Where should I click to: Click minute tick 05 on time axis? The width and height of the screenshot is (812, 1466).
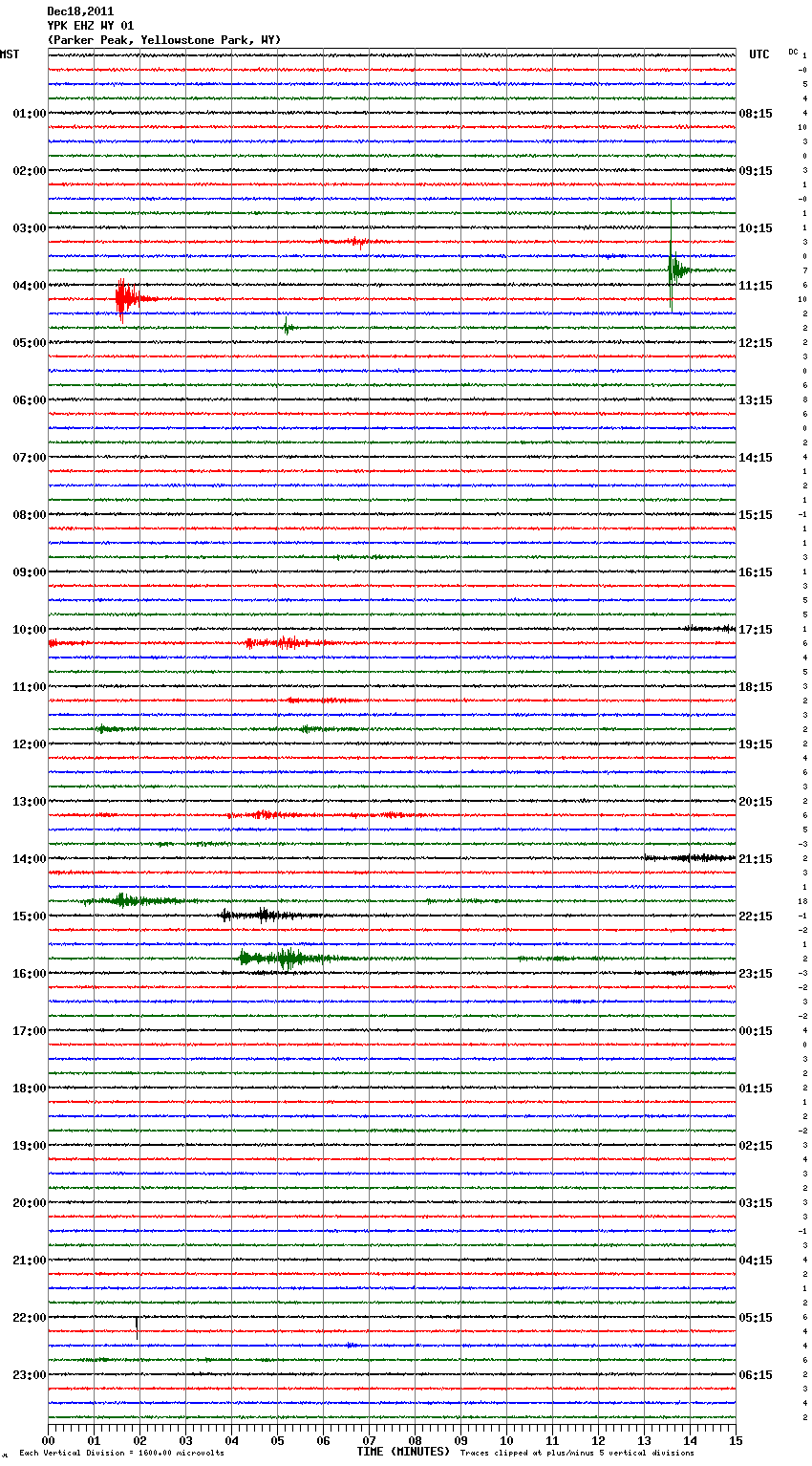coord(277,1439)
